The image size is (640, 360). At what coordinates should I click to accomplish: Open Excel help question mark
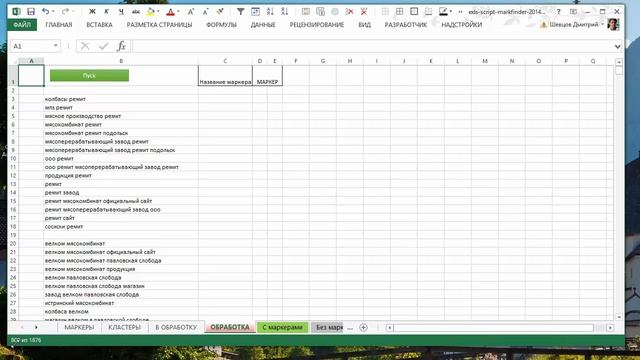(558, 12)
